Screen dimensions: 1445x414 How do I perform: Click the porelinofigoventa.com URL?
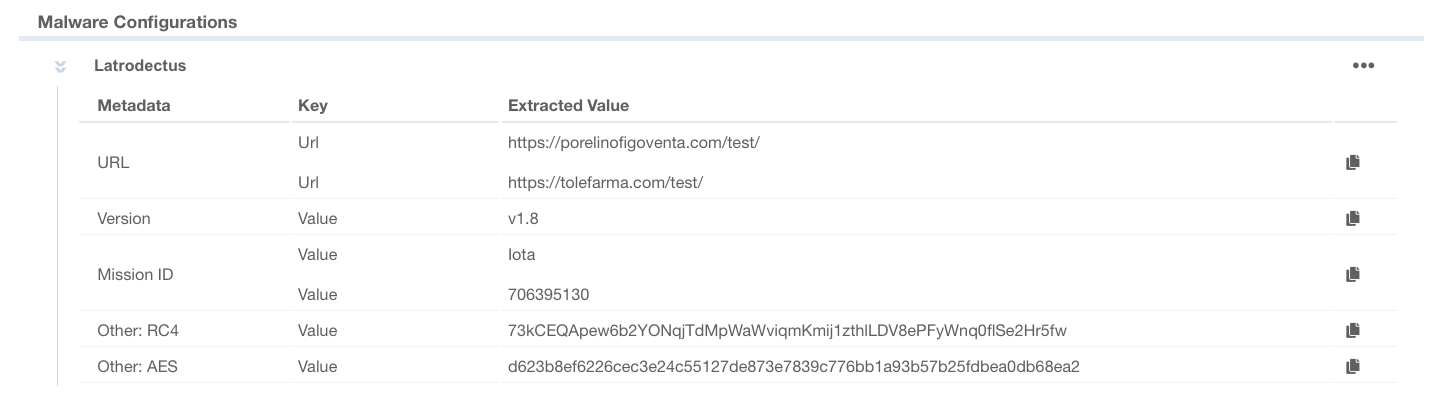(x=634, y=142)
